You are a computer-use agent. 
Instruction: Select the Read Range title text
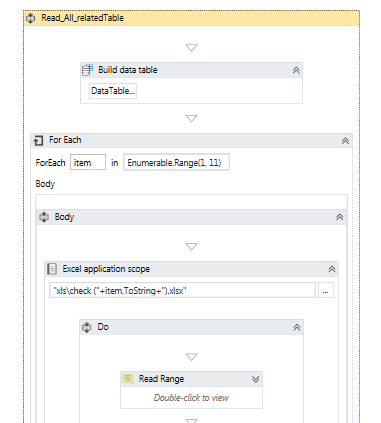tap(161, 379)
